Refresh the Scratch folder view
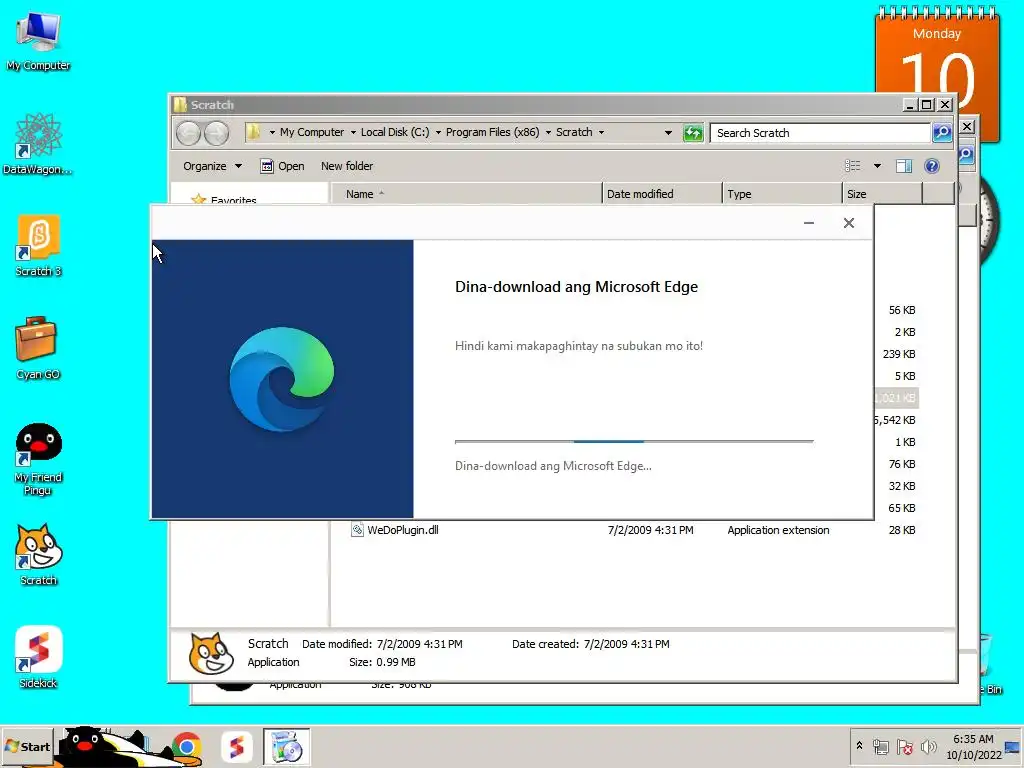The image size is (1024, 768). (x=693, y=133)
